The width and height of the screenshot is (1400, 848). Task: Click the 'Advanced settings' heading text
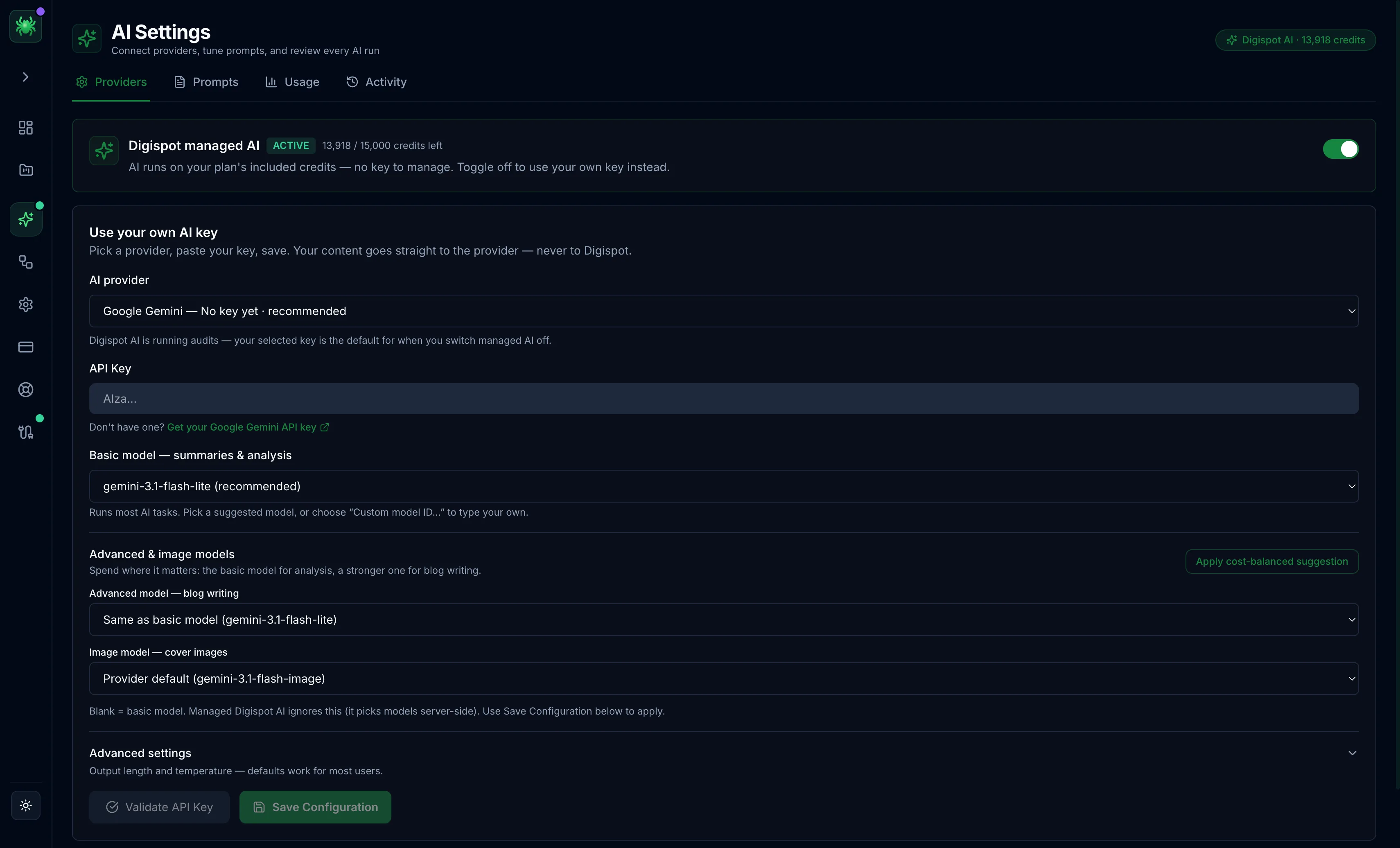[140, 753]
